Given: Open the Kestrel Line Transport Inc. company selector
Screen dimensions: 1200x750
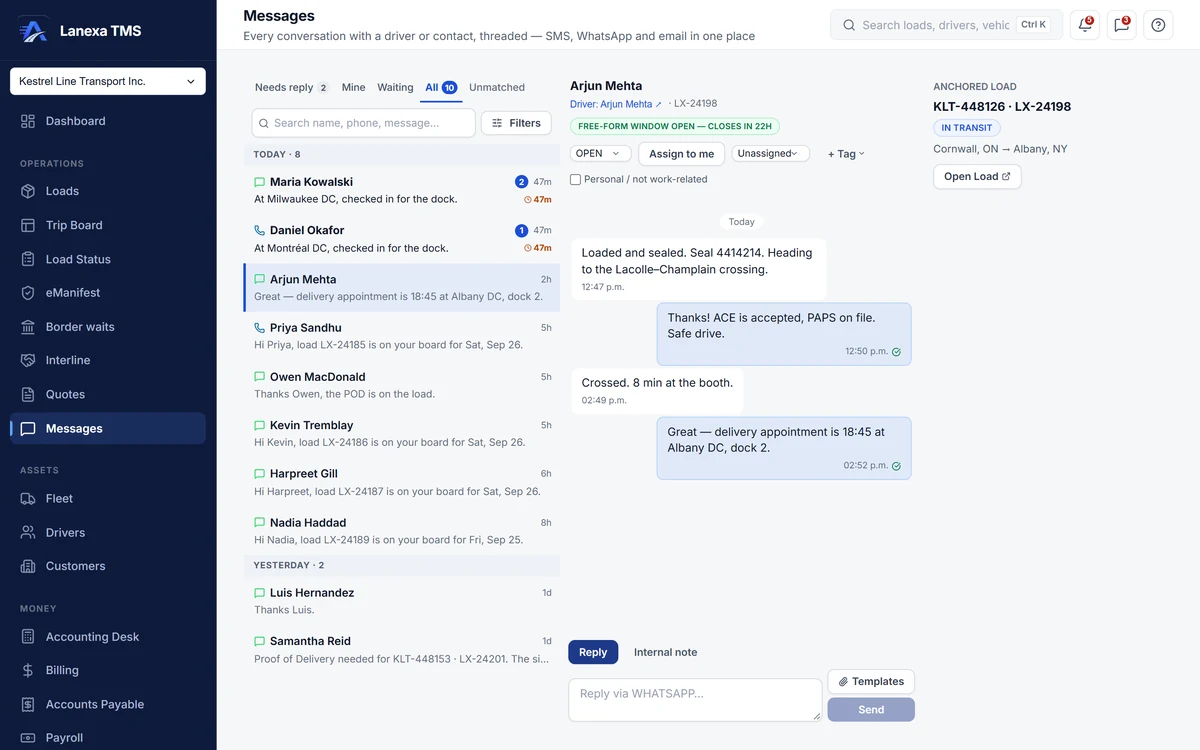Looking at the screenshot, I should [108, 81].
